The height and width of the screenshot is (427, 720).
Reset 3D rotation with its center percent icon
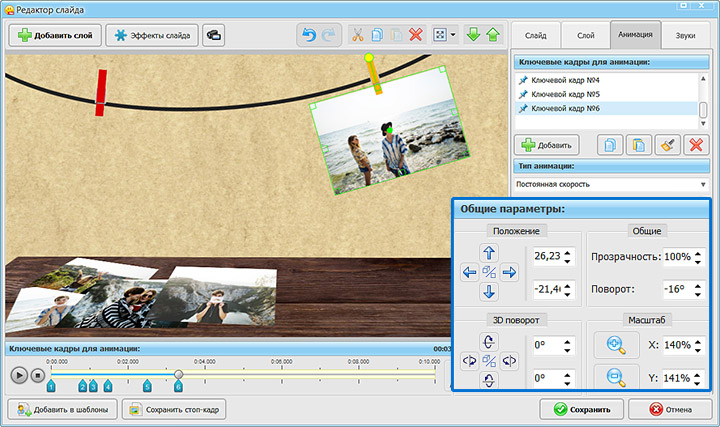[x=489, y=361]
